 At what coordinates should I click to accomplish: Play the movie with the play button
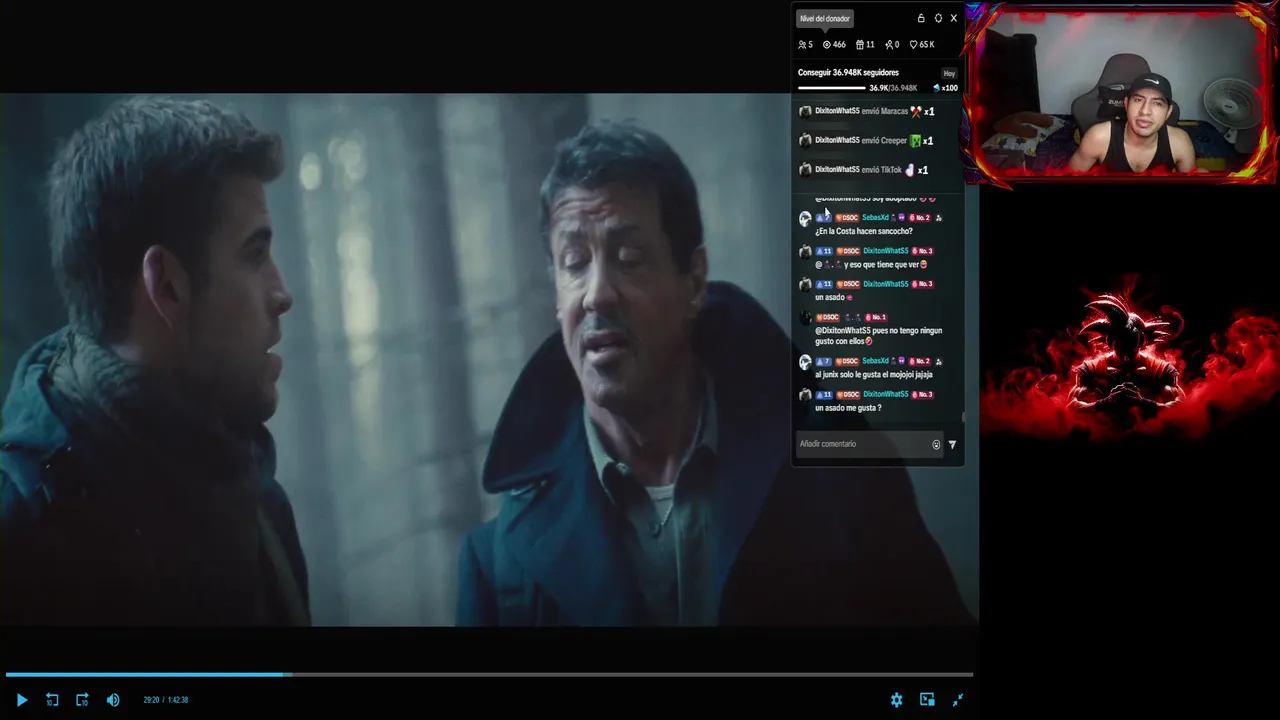coord(22,700)
